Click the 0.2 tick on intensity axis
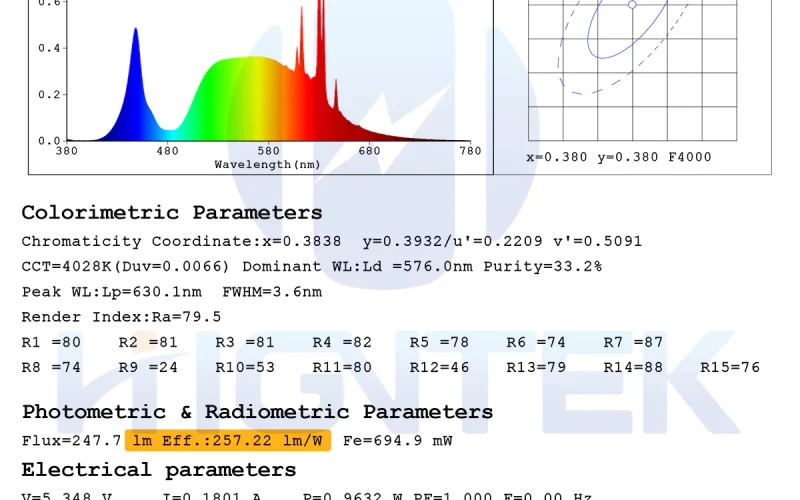 pyautogui.click(x=49, y=95)
